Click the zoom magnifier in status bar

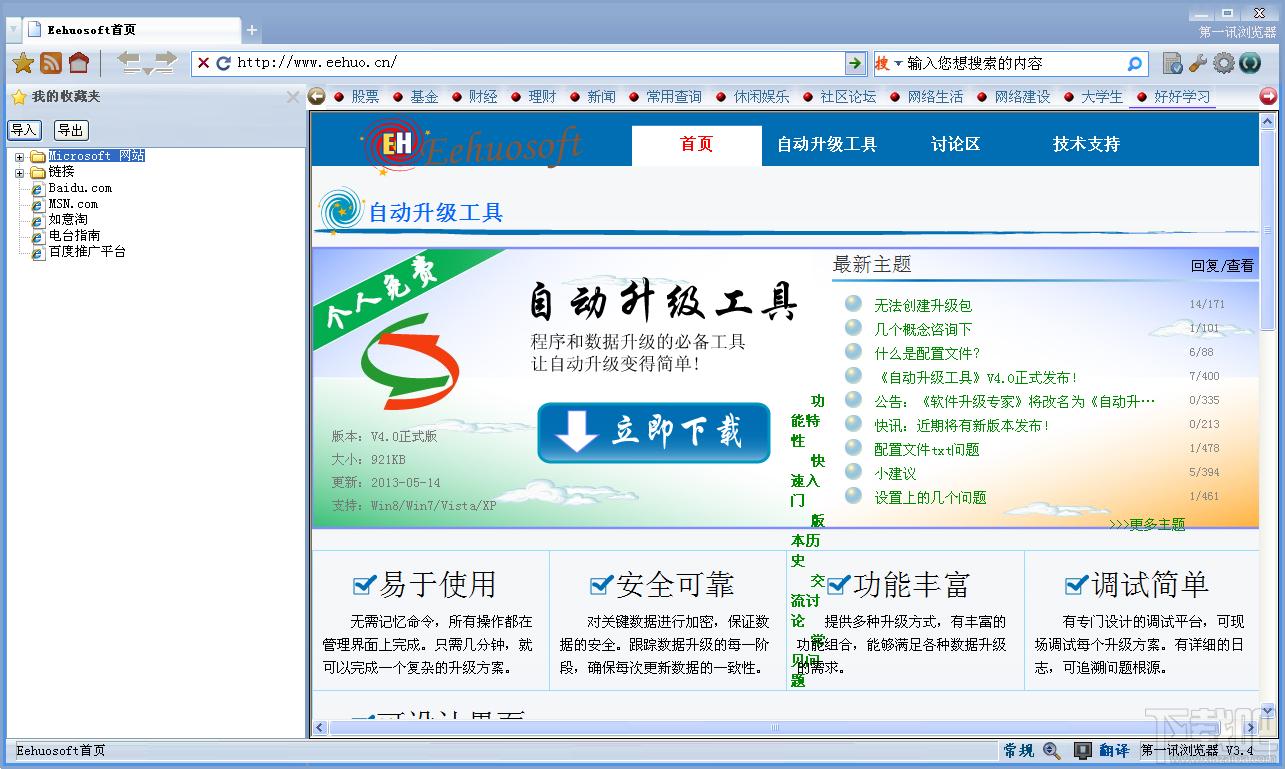pyautogui.click(x=1051, y=750)
